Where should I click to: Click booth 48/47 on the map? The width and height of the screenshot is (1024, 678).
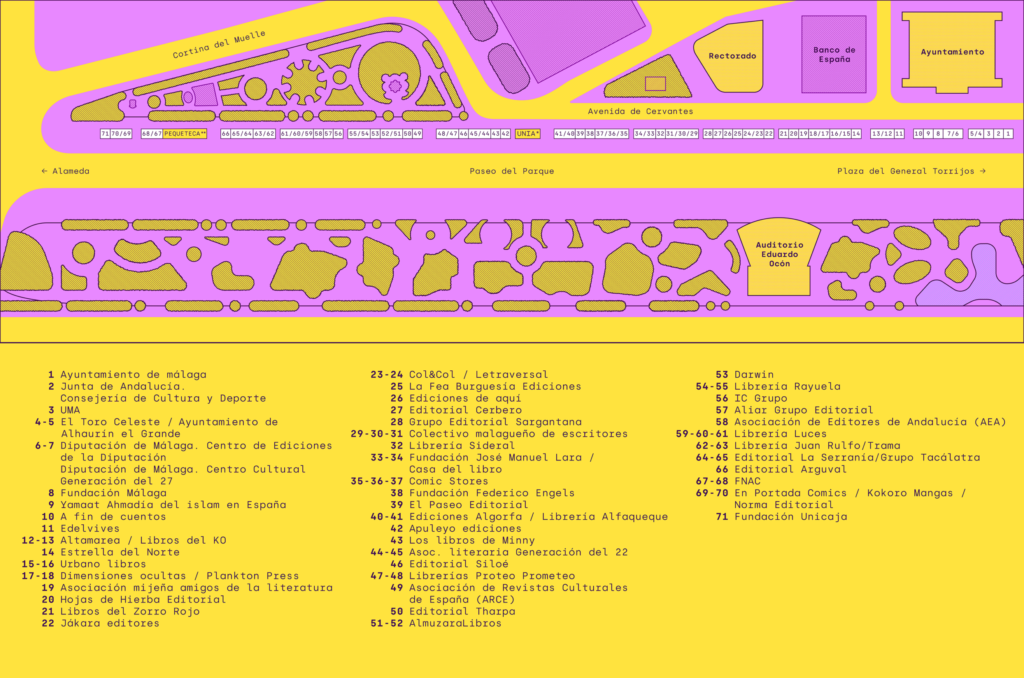[447, 134]
